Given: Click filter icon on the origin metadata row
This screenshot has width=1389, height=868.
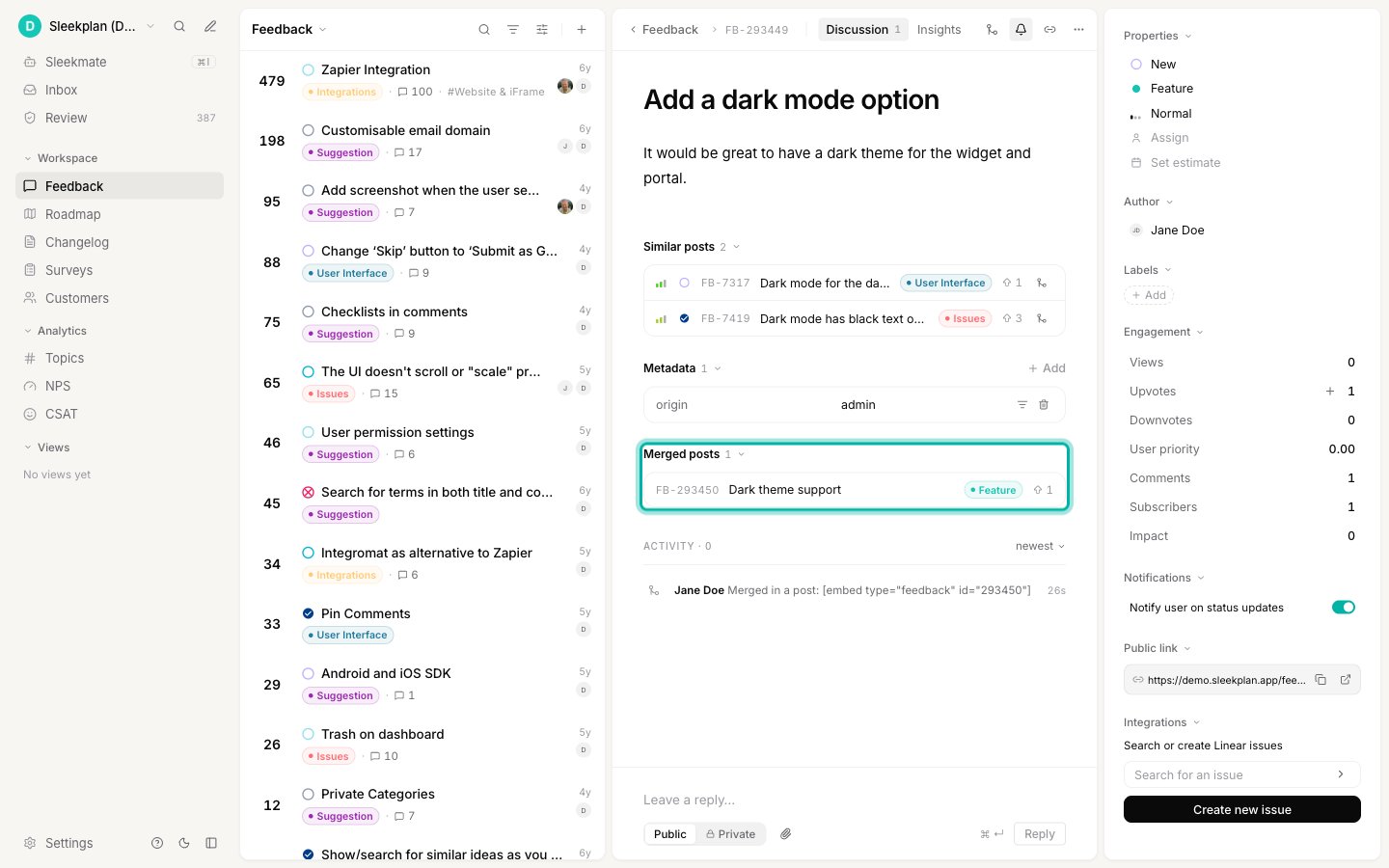Looking at the screenshot, I should click(x=1021, y=405).
